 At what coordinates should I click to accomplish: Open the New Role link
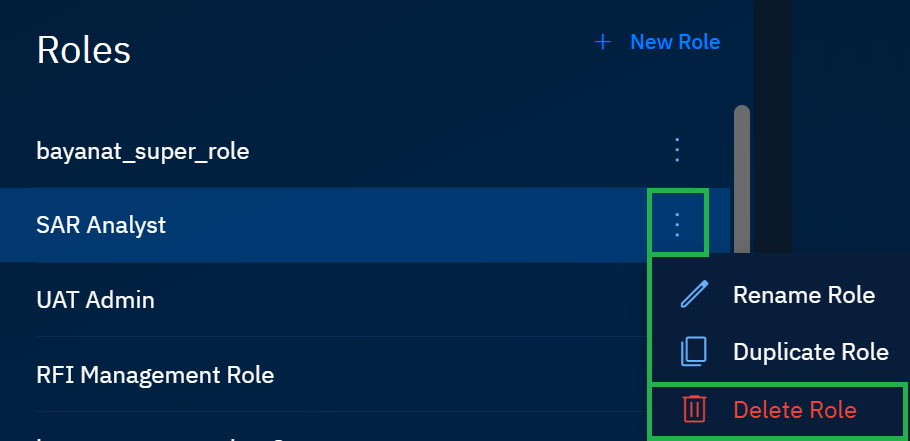[x=674, y=42]
